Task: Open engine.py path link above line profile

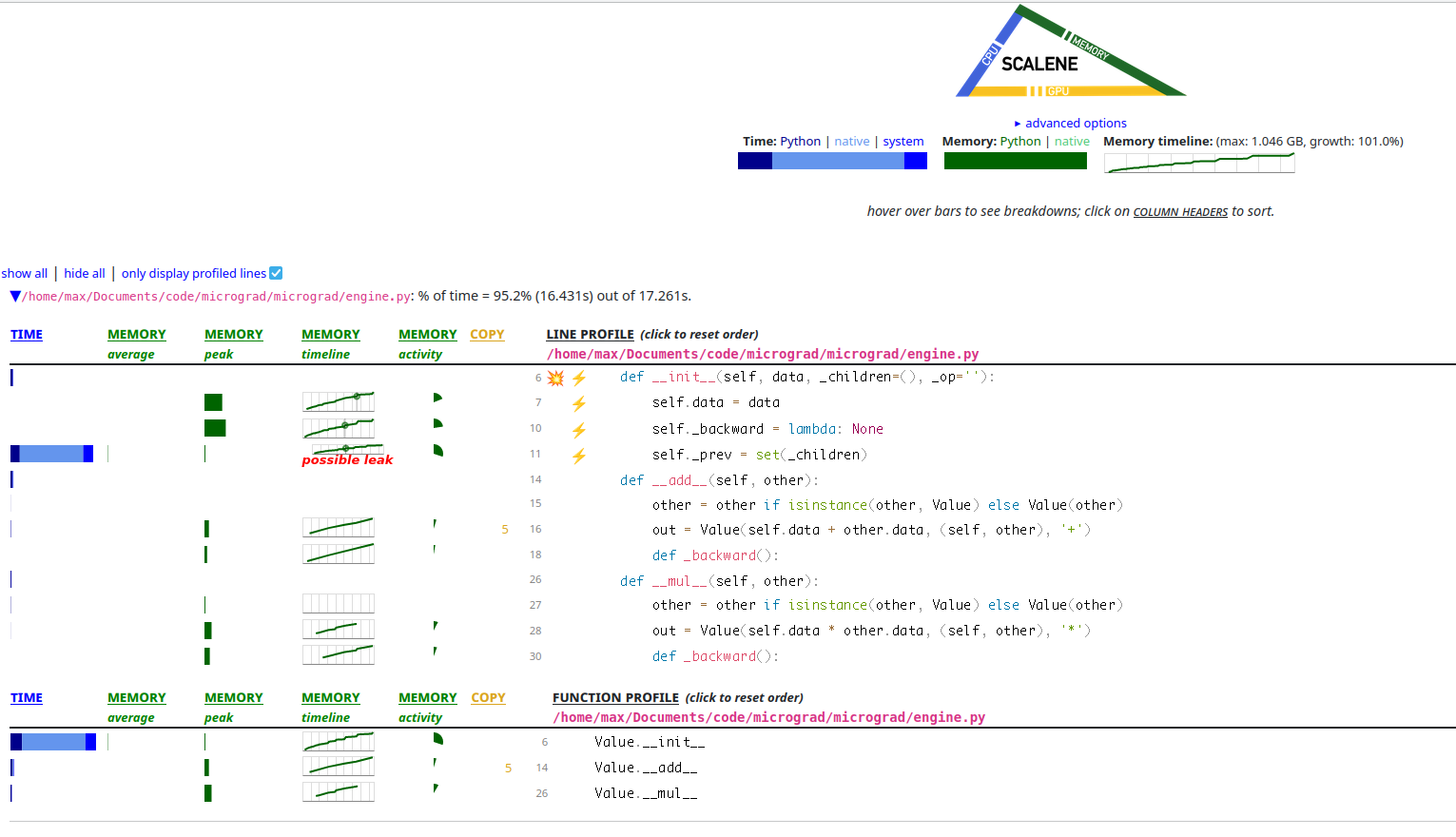Action: tap(763, 355)
